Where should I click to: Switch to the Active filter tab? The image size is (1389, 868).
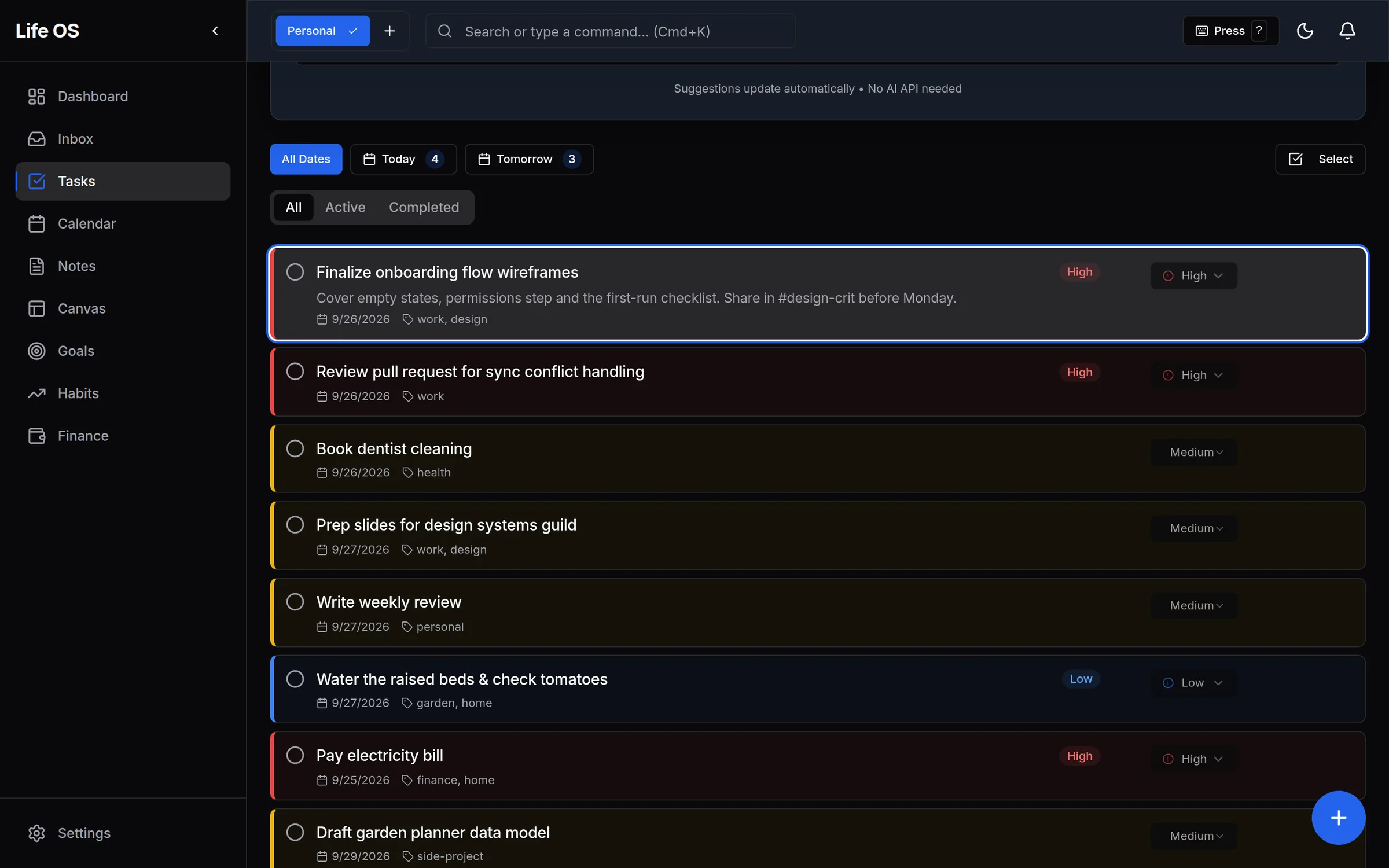[345, 207]
